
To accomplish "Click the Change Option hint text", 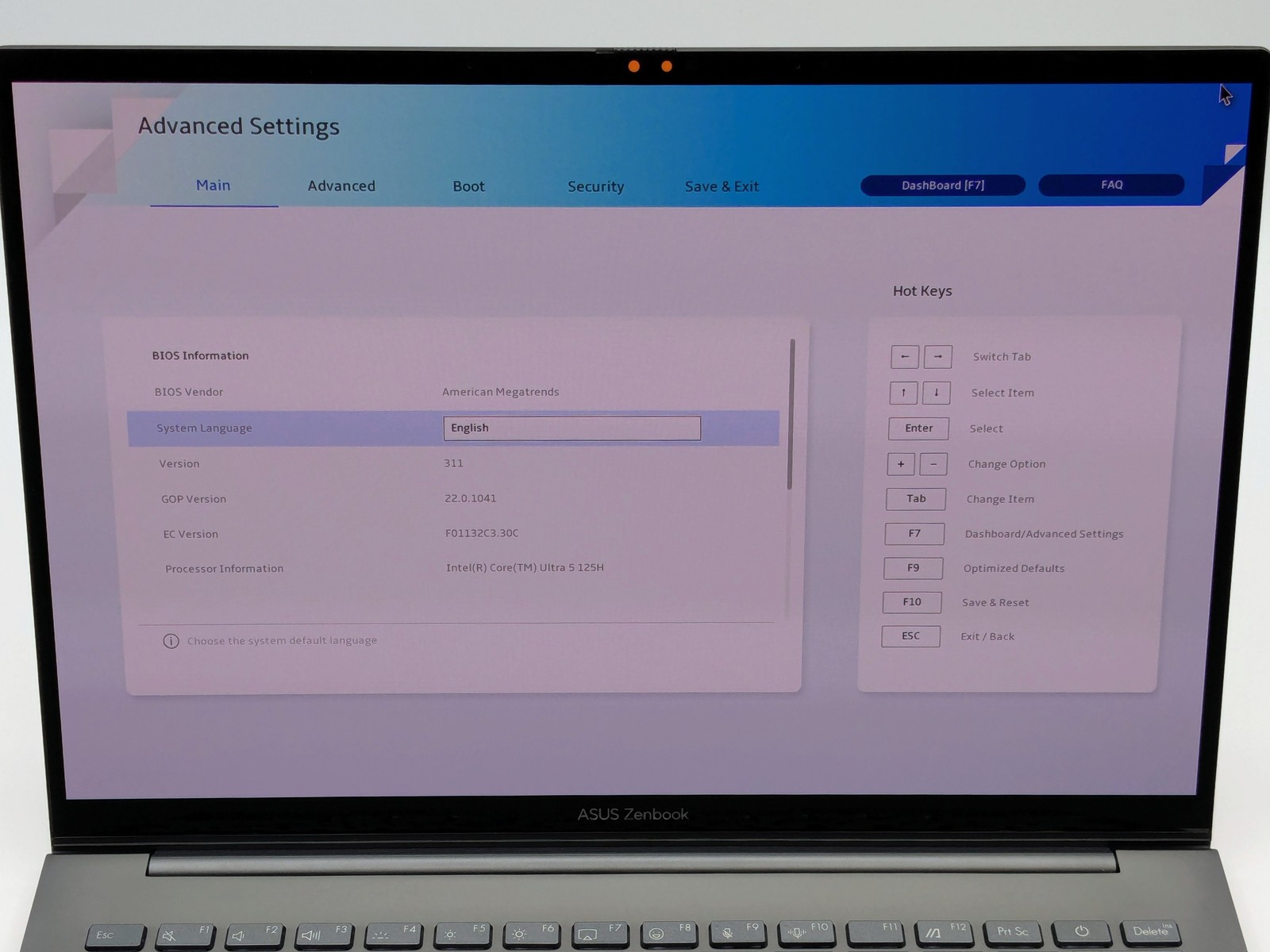I will click(x=1006, y=464).
